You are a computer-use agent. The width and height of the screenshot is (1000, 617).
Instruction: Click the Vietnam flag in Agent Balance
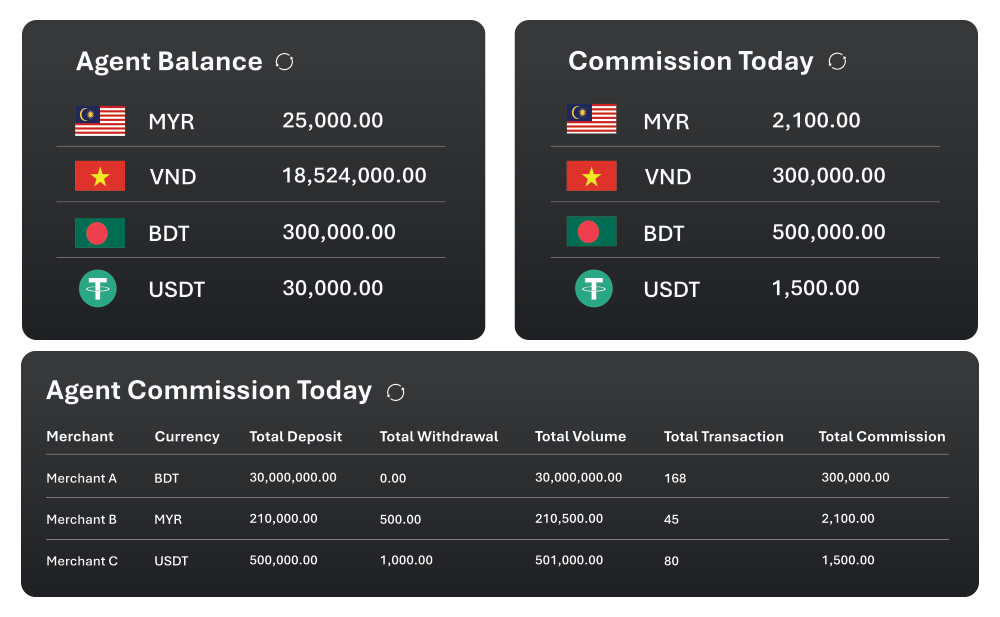tap(100, 176)
